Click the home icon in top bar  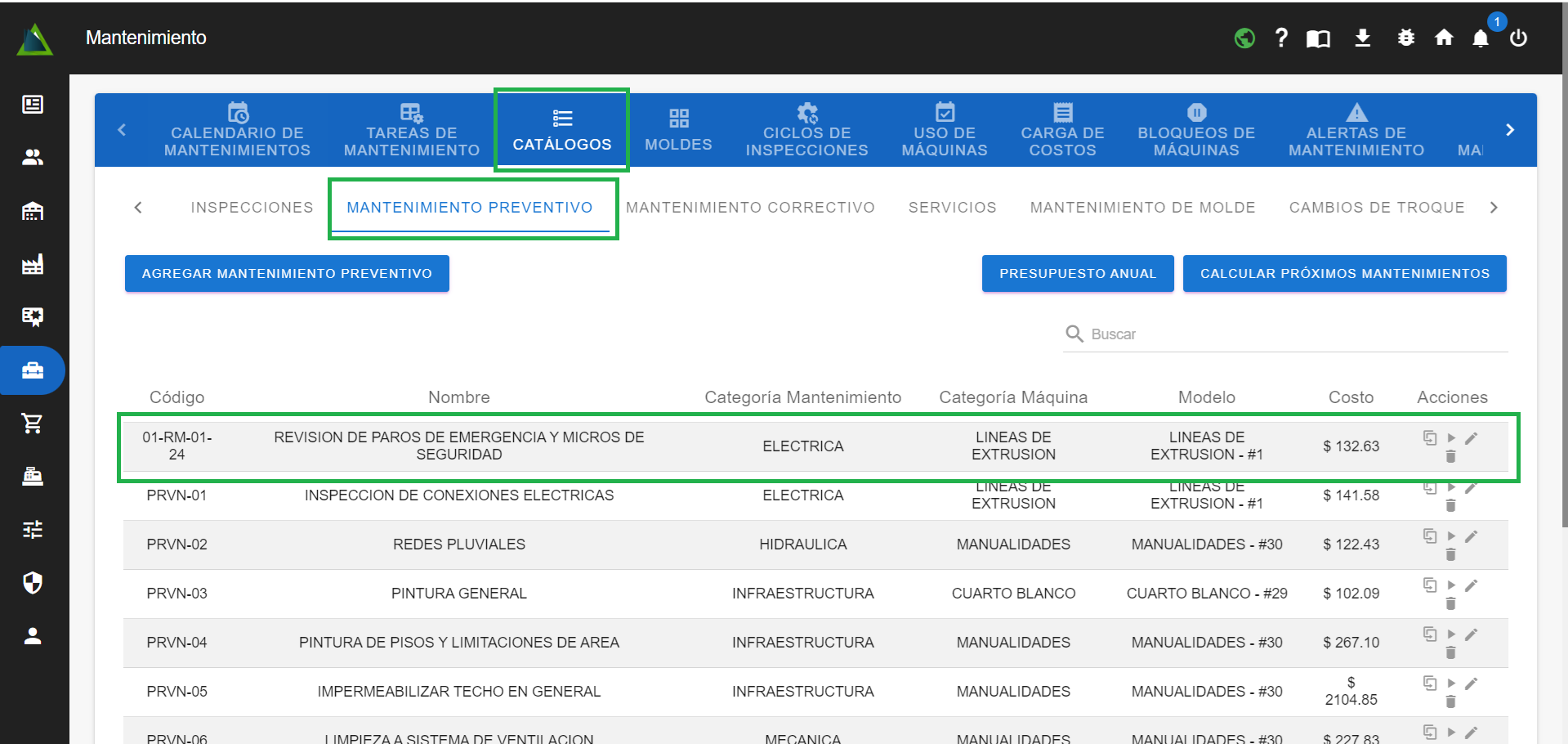coord(1443,38)
